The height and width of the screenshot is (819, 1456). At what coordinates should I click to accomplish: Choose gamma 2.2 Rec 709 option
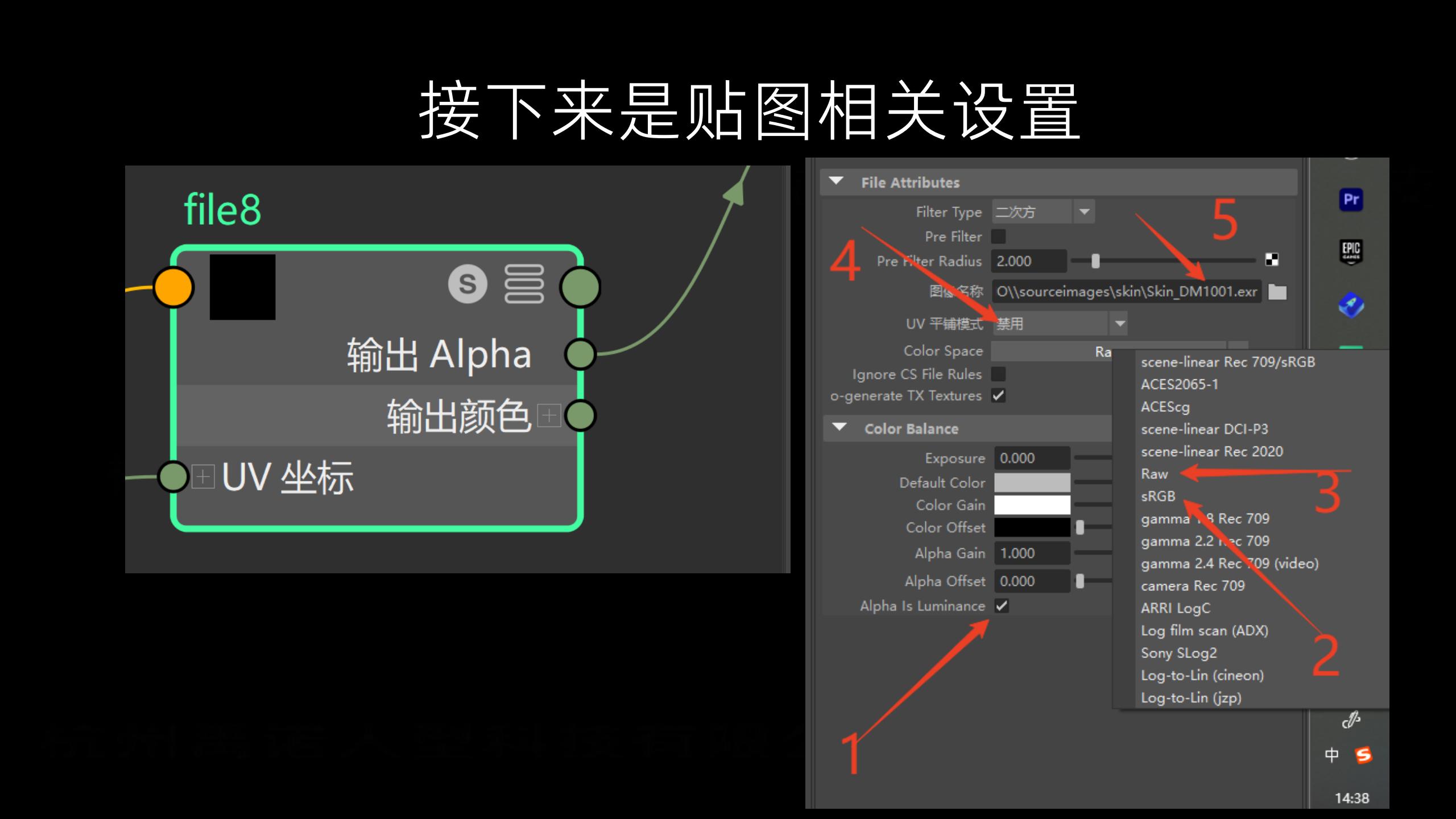(x=1205, y=541)
